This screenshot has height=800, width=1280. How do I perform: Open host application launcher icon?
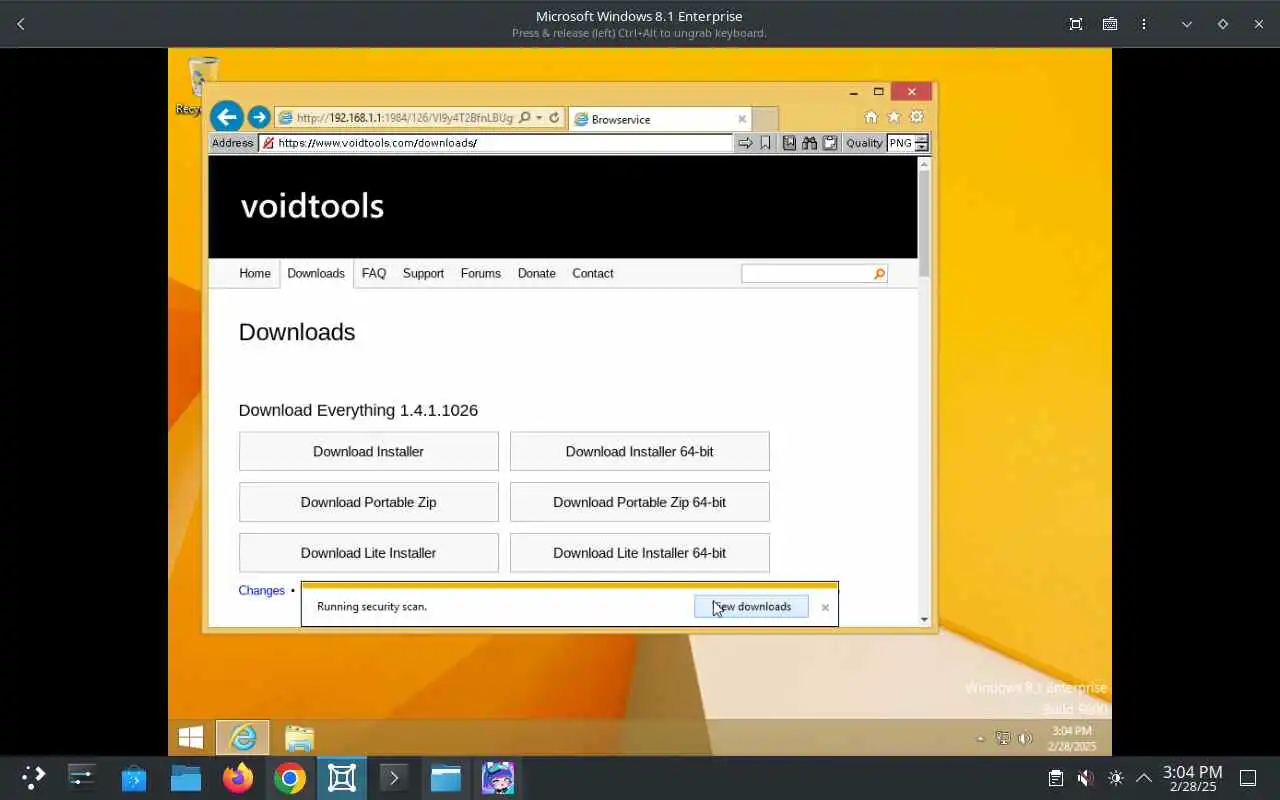[33, 778]
